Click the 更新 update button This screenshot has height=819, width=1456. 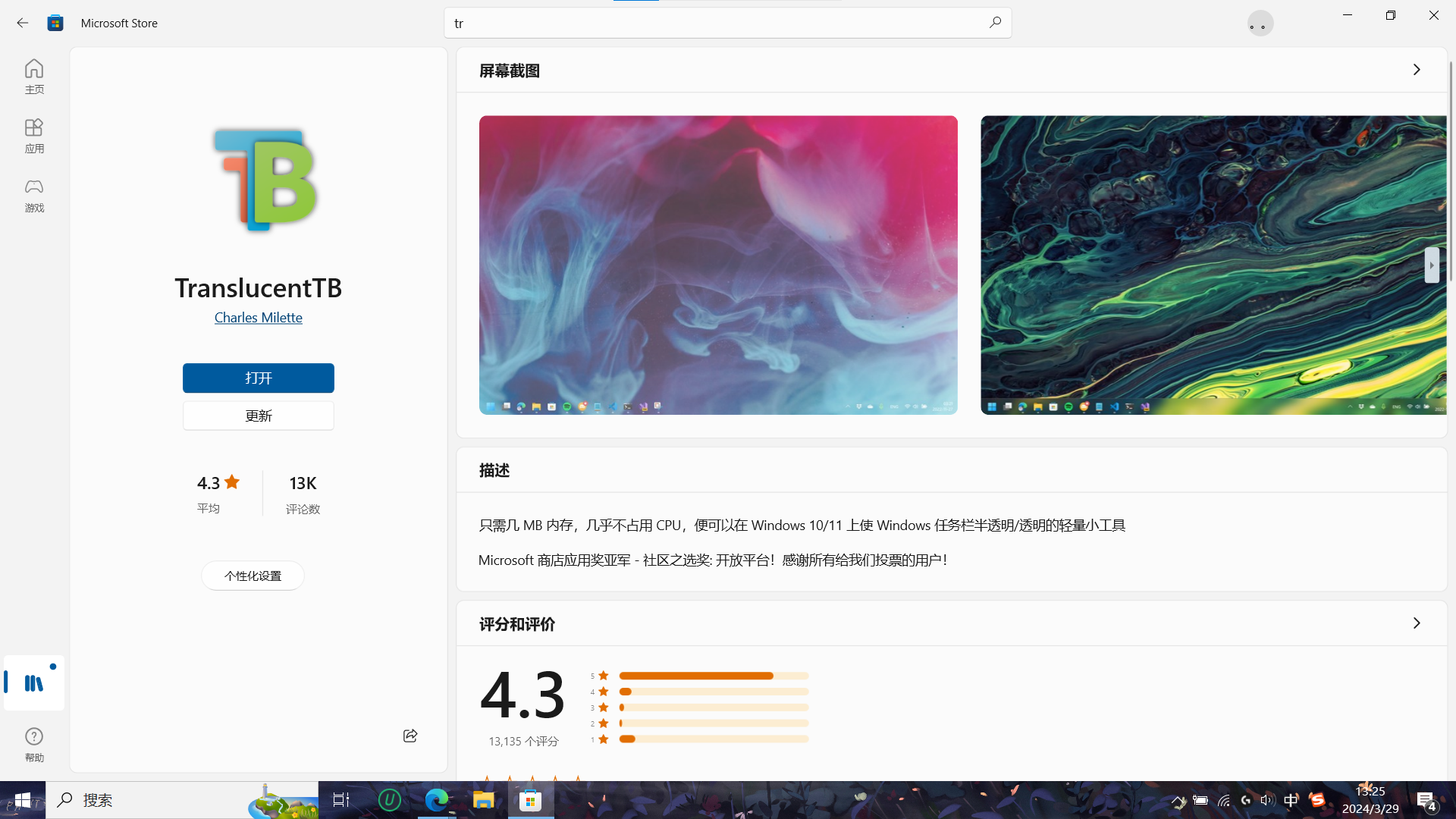(x=258, y=416)
